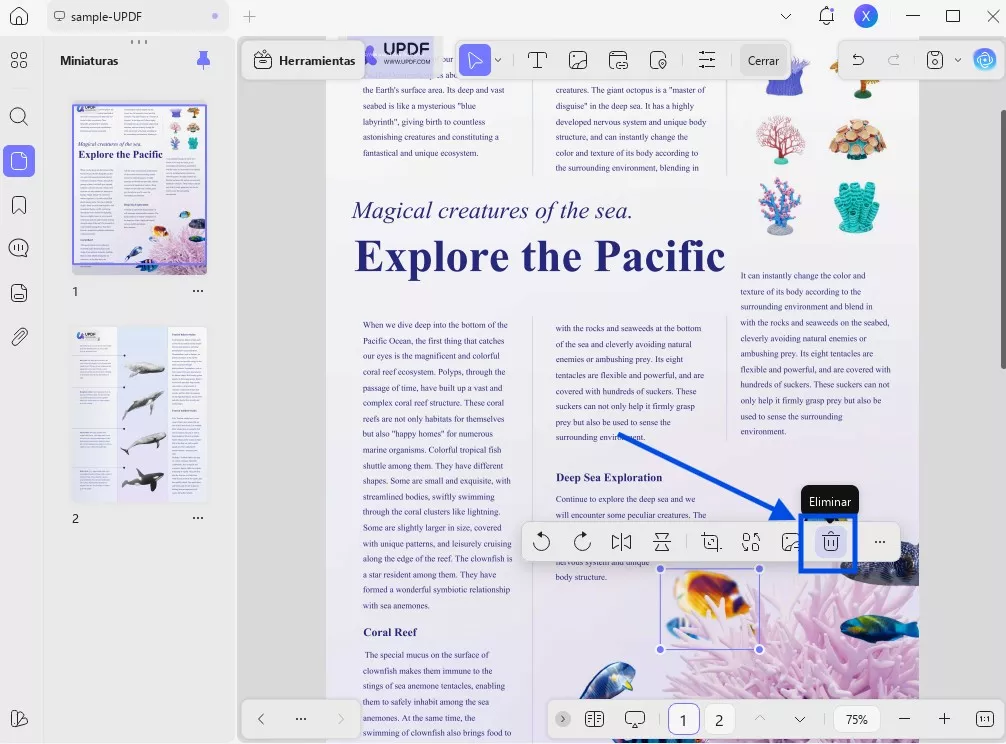Click the Miniaturas panel drag handle dots
Image resolution: width=1006 pixels, height=744 pixels.
(x=139, y=42)
